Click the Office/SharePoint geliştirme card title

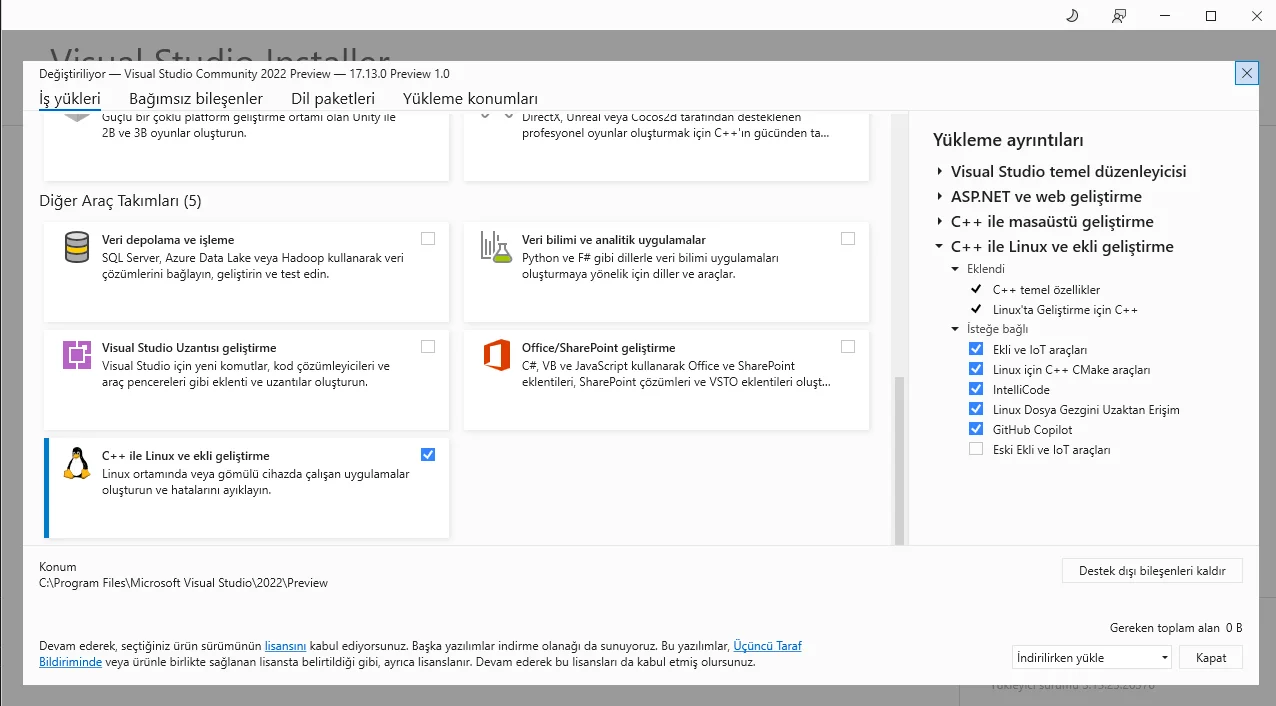598,348
